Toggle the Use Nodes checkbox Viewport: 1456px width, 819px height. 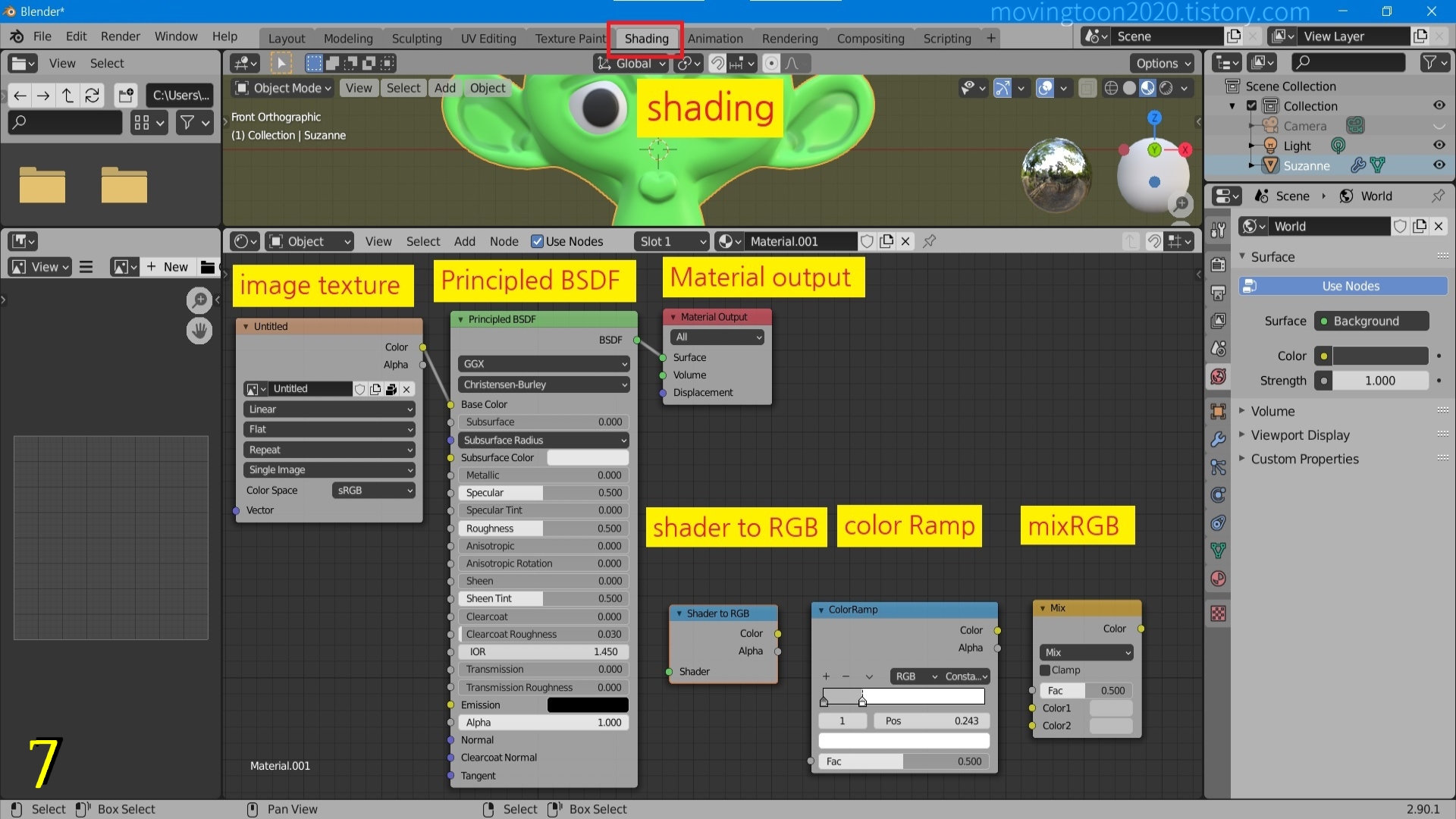click(537, 241)
